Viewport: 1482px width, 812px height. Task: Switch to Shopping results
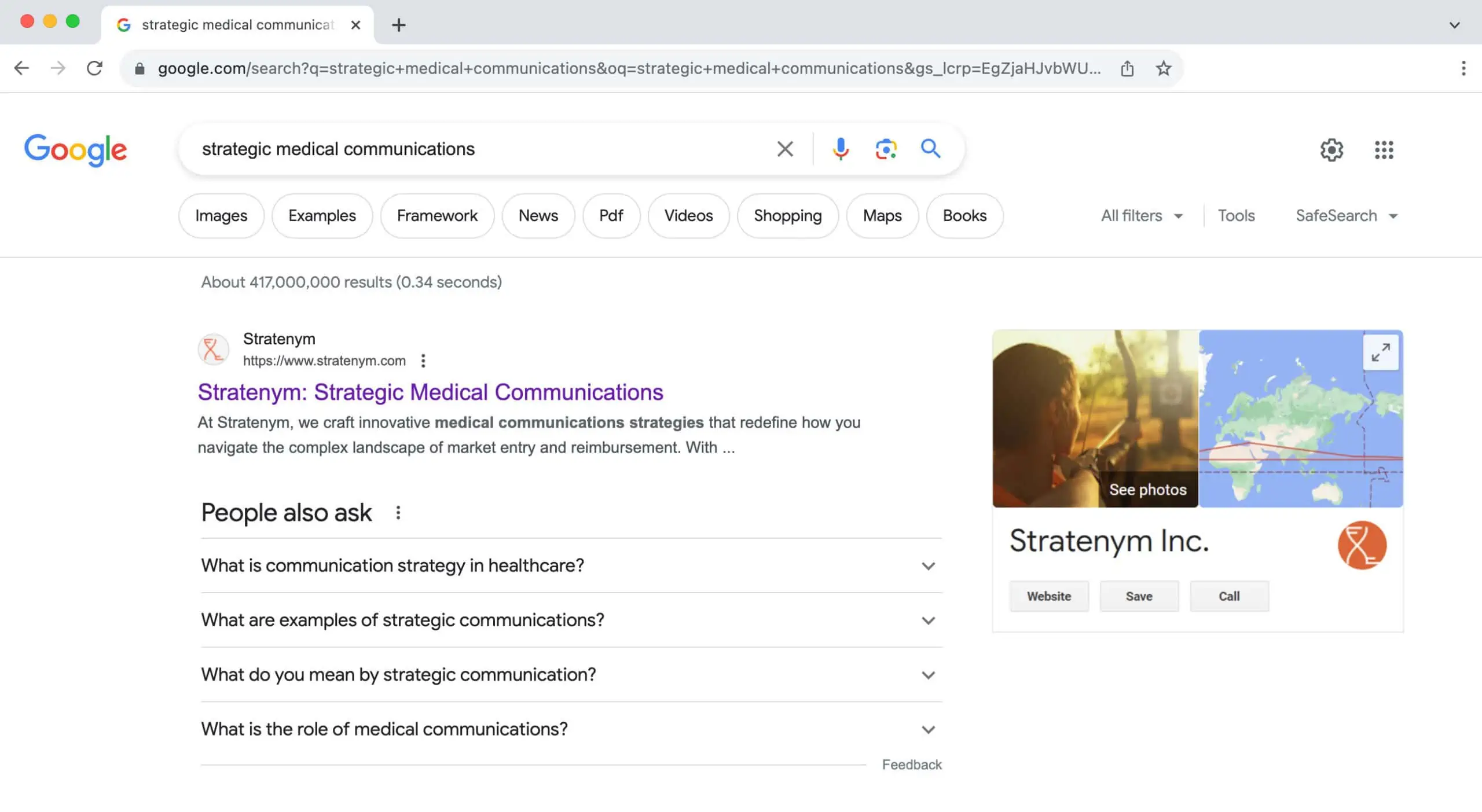pyautogui.click(x=787, y=215)
